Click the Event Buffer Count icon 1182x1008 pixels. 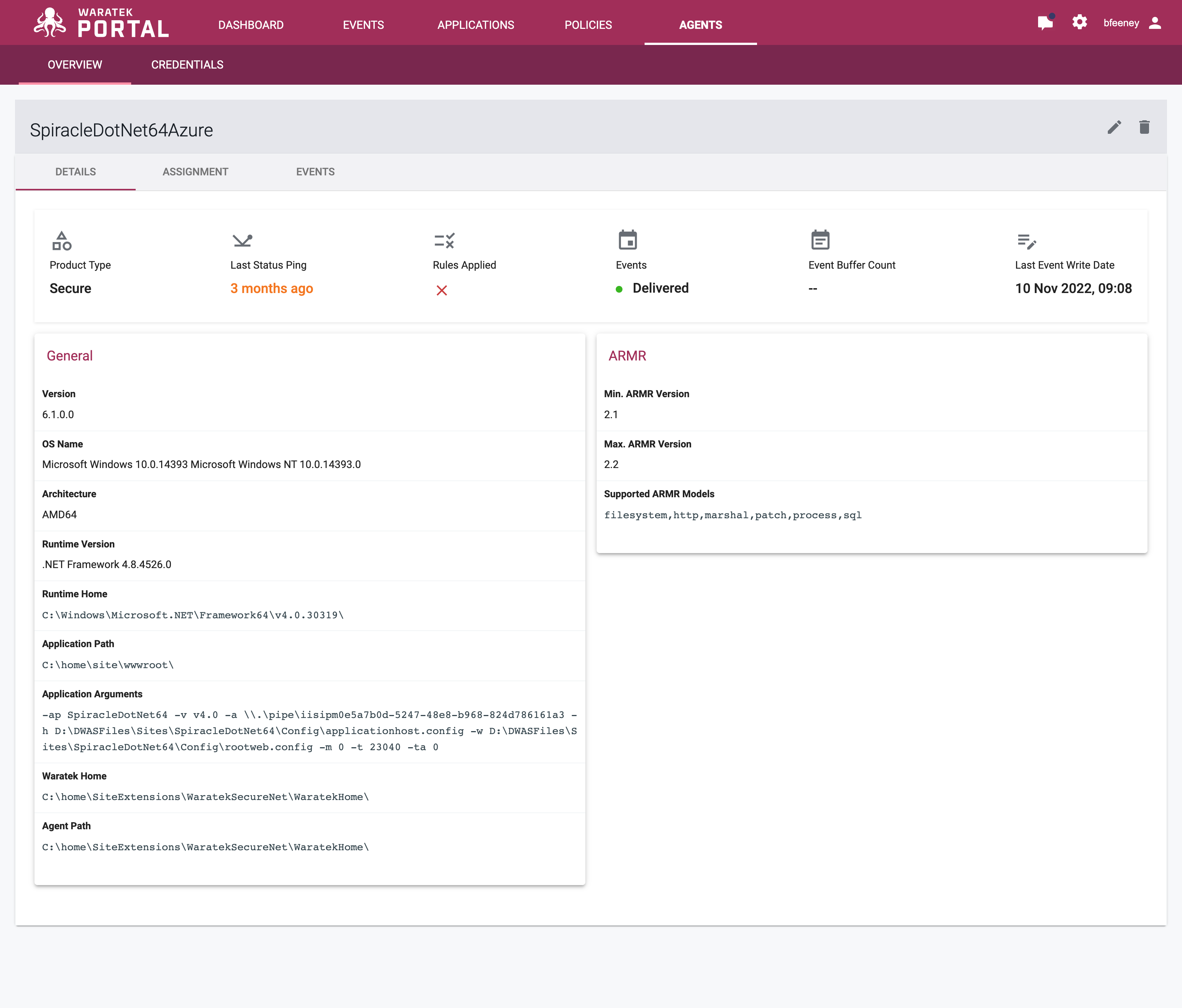820,240
